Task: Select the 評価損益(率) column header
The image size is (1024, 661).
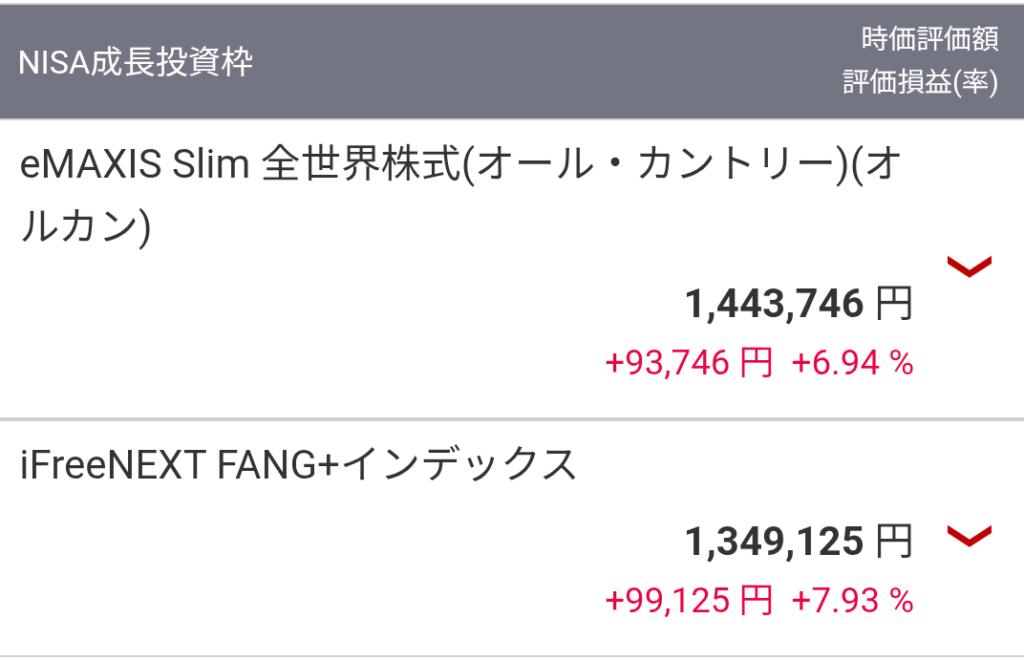Action: pos(920,84)
